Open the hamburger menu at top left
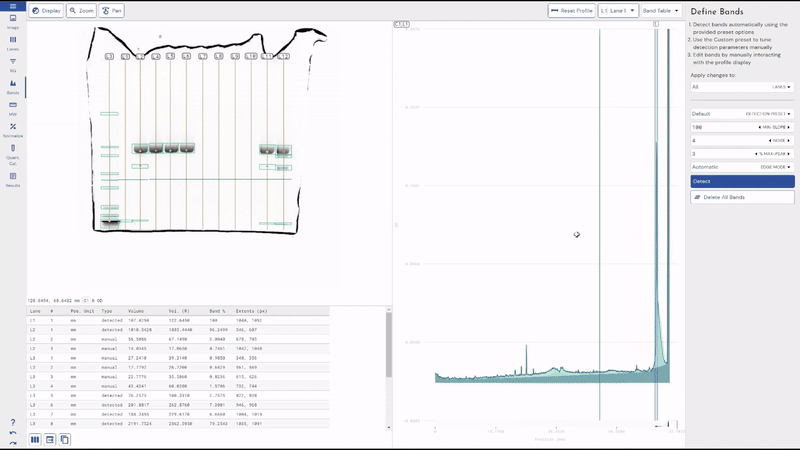This screenshot has height=450, width=800. [13, 6]
